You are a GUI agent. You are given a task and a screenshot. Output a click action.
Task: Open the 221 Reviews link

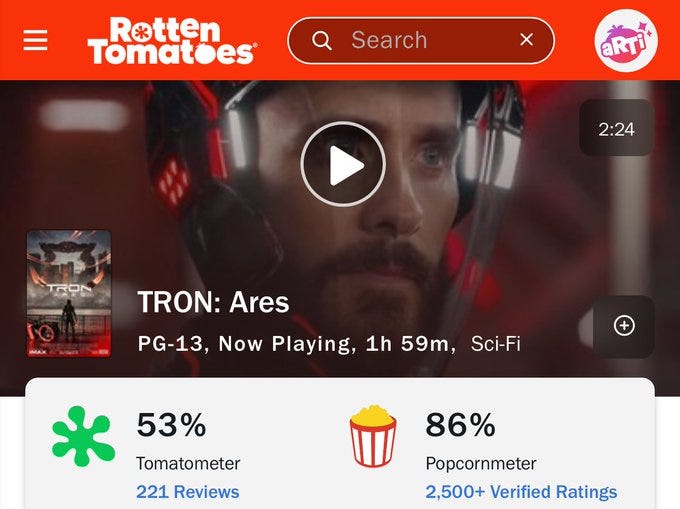[188, 492]
